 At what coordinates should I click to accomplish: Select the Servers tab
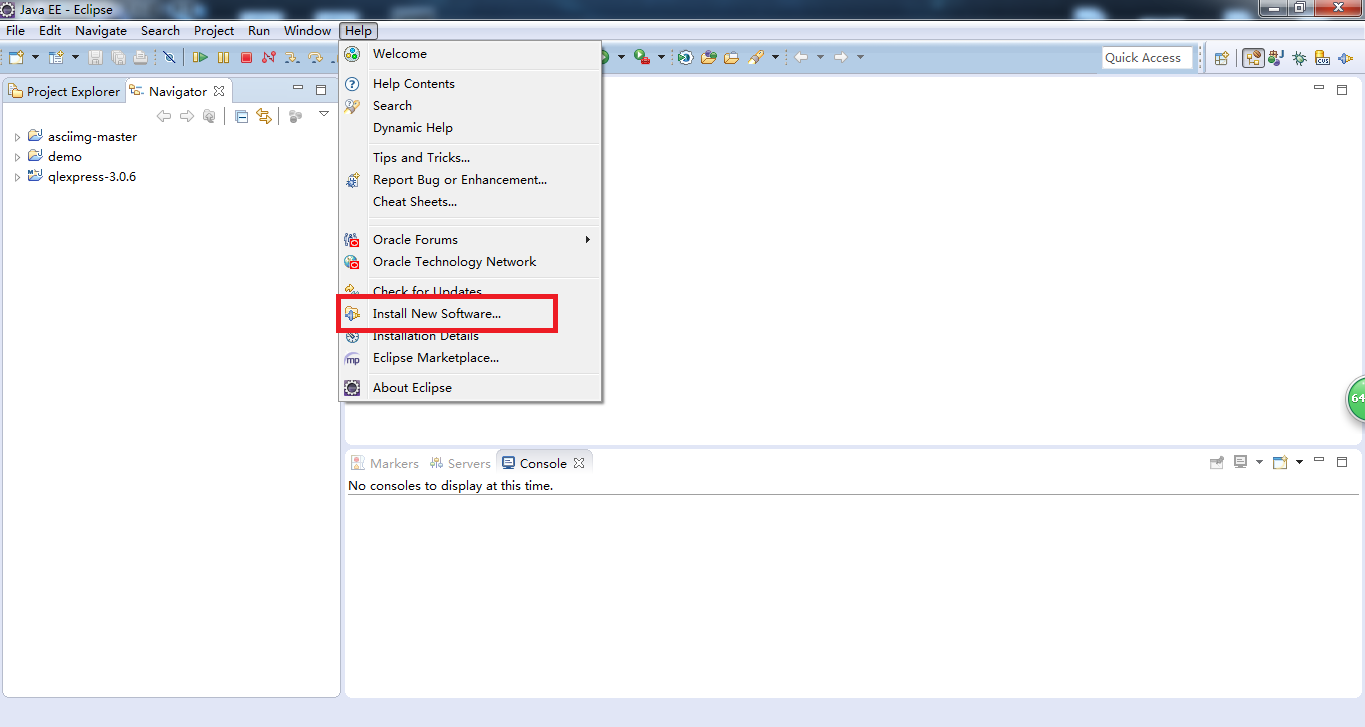click(460, 463)
